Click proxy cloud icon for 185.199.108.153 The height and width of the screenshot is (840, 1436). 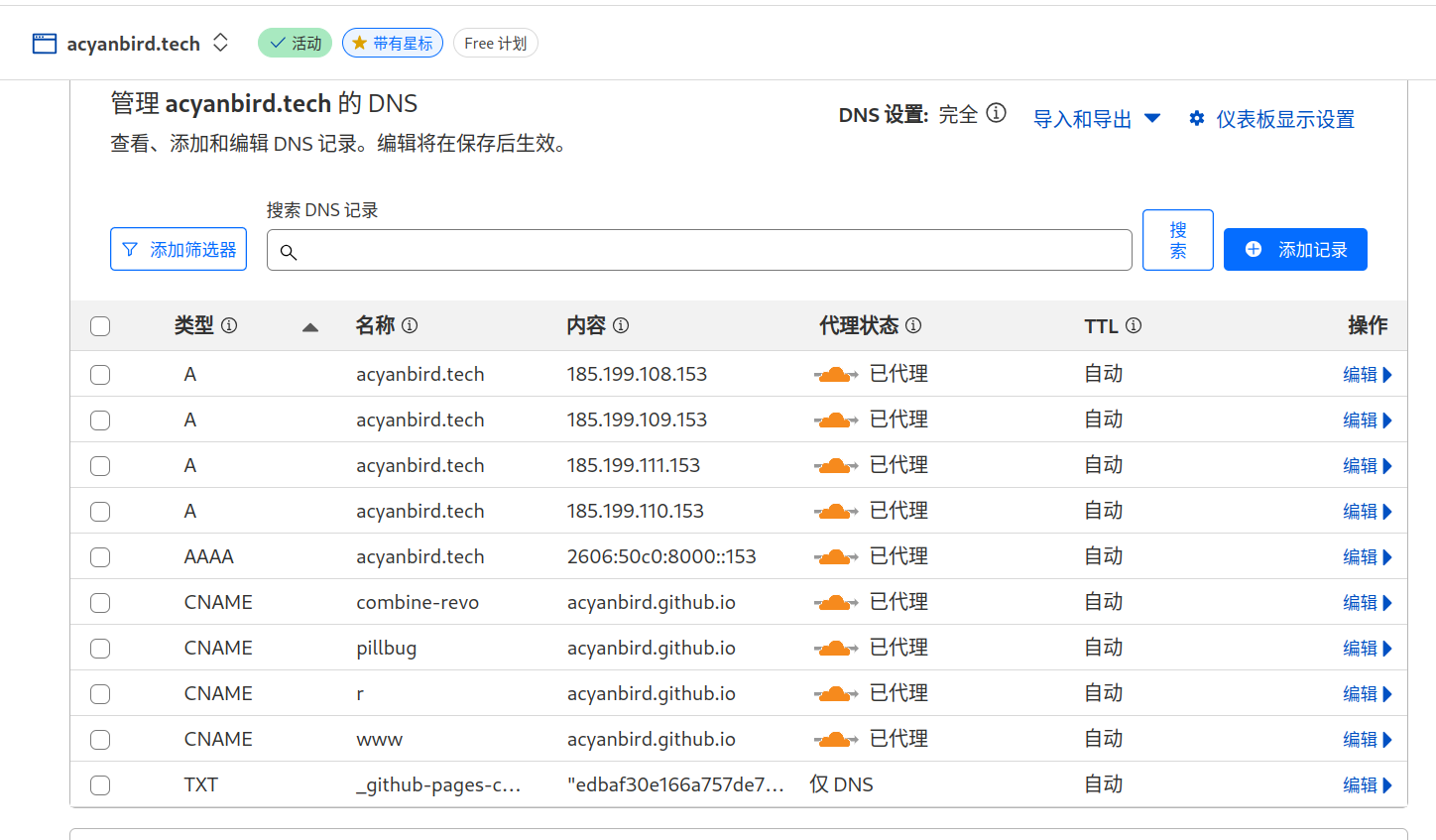point(836,375)
